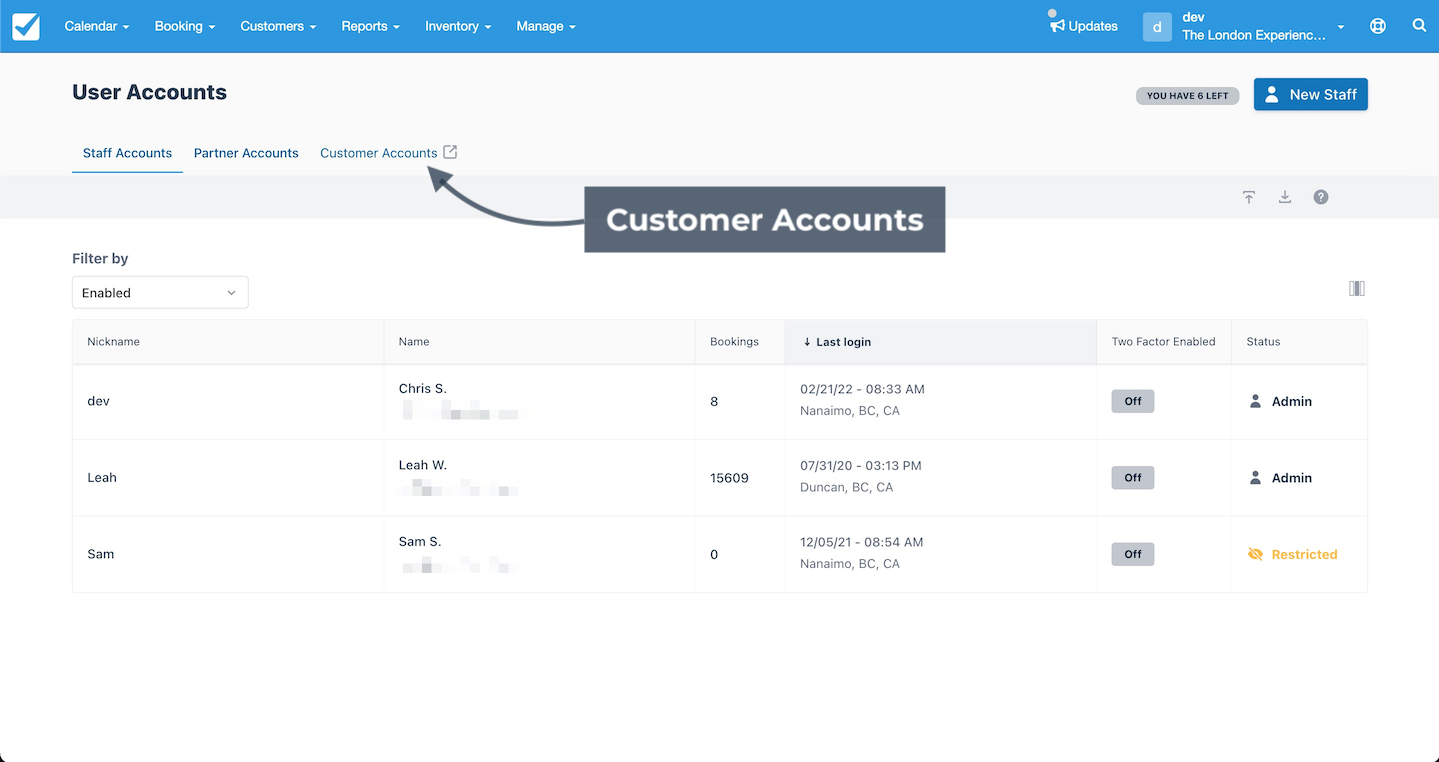Click the Restricted eye-slash icon for Sam
The width and height of the screenshot is (1439, 762).
click(1256, 554)
